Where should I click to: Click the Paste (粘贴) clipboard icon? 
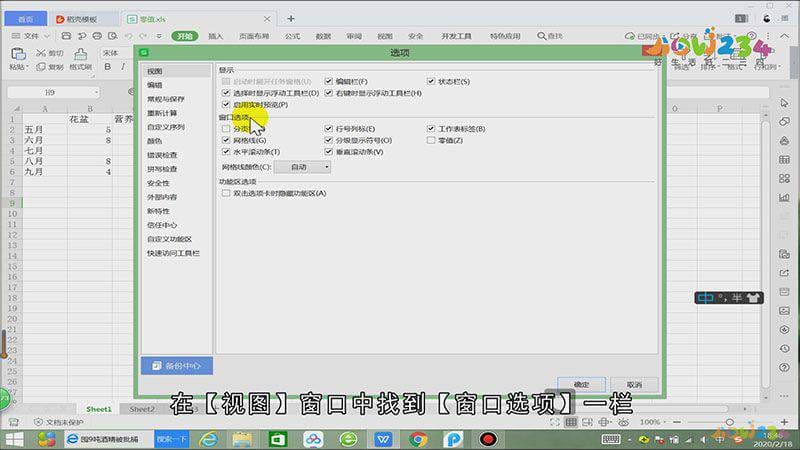pos(18,54)
